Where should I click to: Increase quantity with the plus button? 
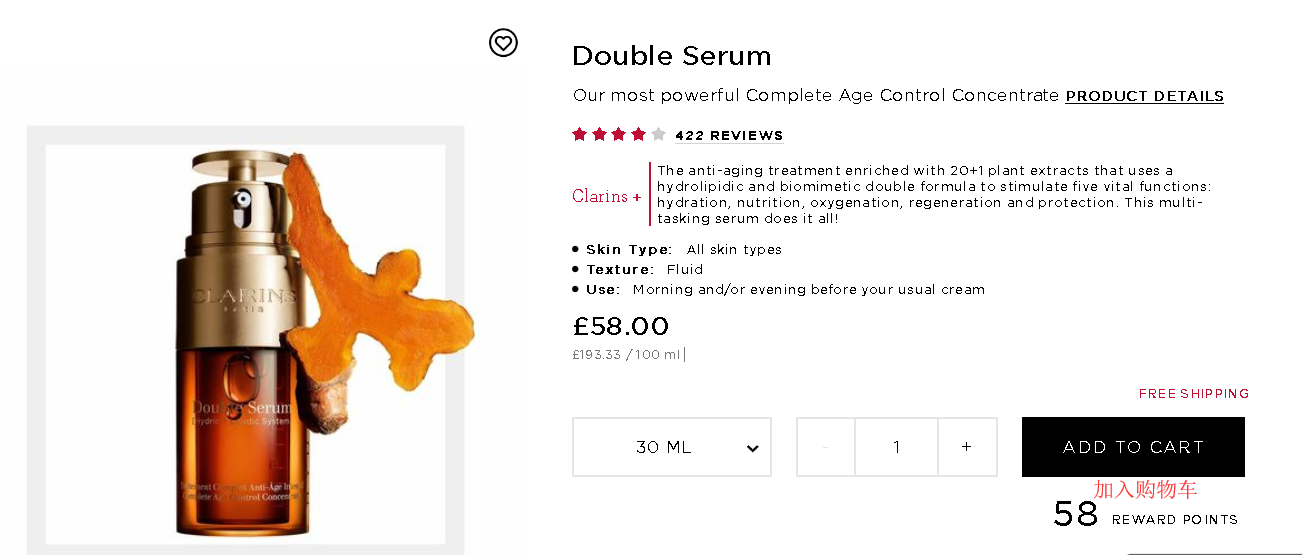tap(966, 447)
